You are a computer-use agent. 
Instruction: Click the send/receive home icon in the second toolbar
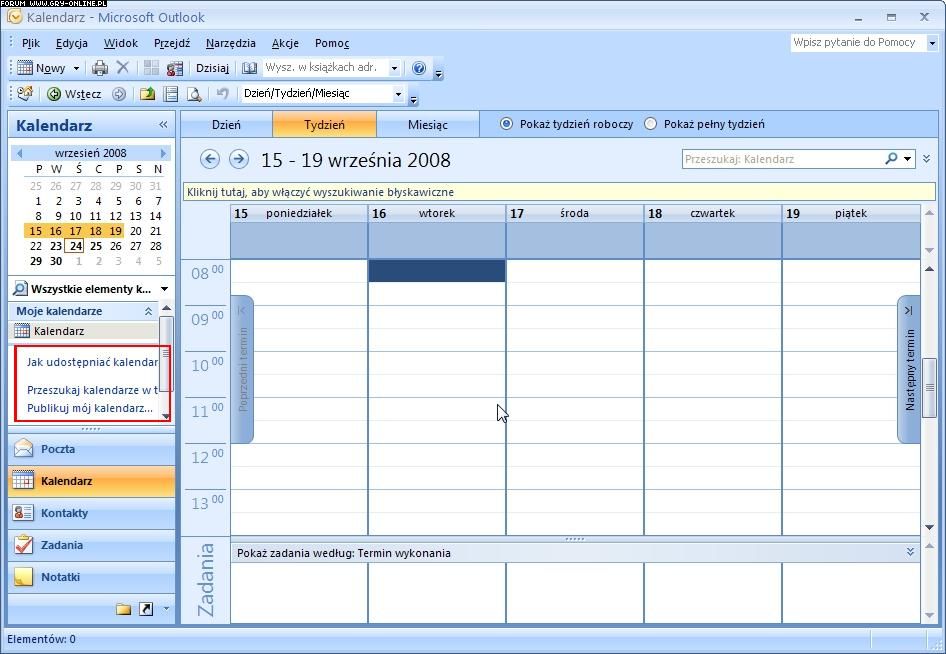pyautogui.click(x=25, y=94)
